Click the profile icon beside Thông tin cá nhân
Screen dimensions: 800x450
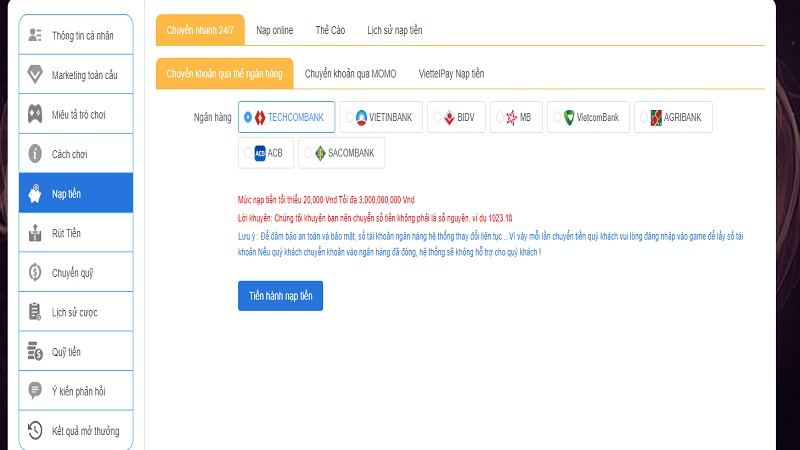pyautogui.click(x=35, y=35)
